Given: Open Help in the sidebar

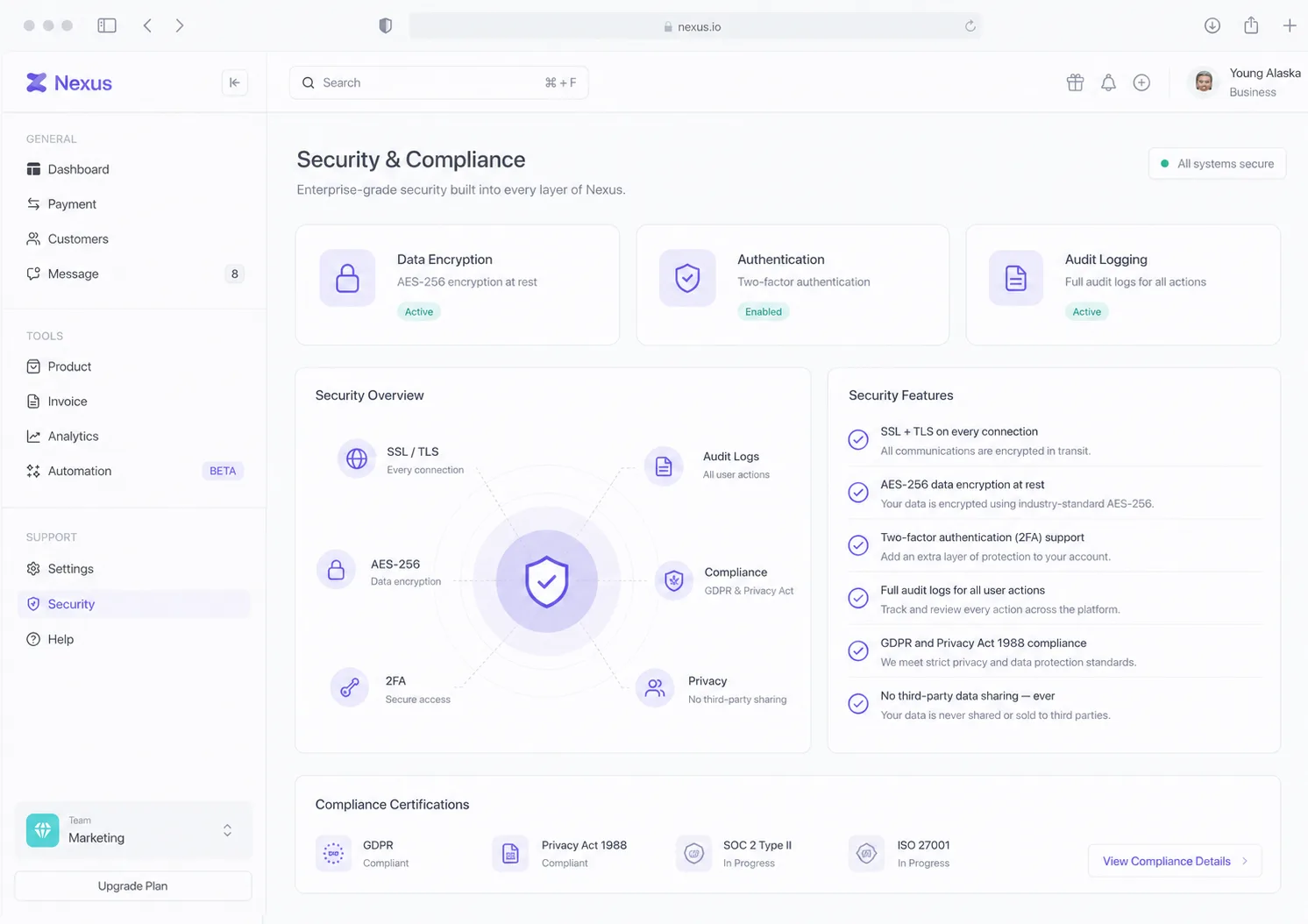Looking at the screenshot, I should coord(134,639).
